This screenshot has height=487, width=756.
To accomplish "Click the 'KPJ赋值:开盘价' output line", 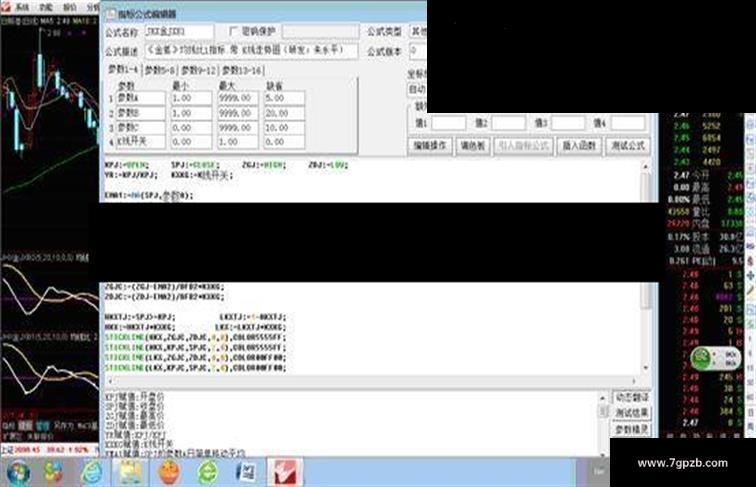I will [135, 397].
